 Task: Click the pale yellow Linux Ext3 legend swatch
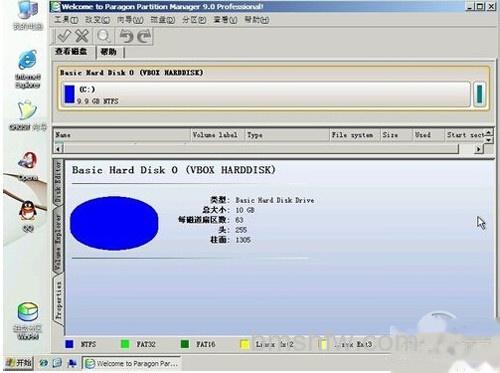[323, 344]
